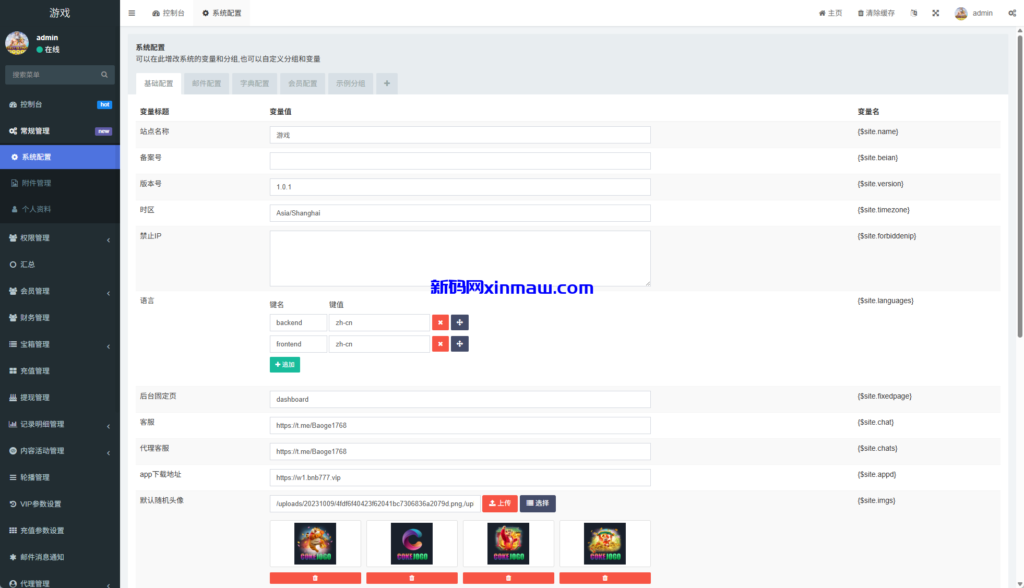Click inside the 站点名称 input field
The image size is (1024, 588).
pos(459,134)
